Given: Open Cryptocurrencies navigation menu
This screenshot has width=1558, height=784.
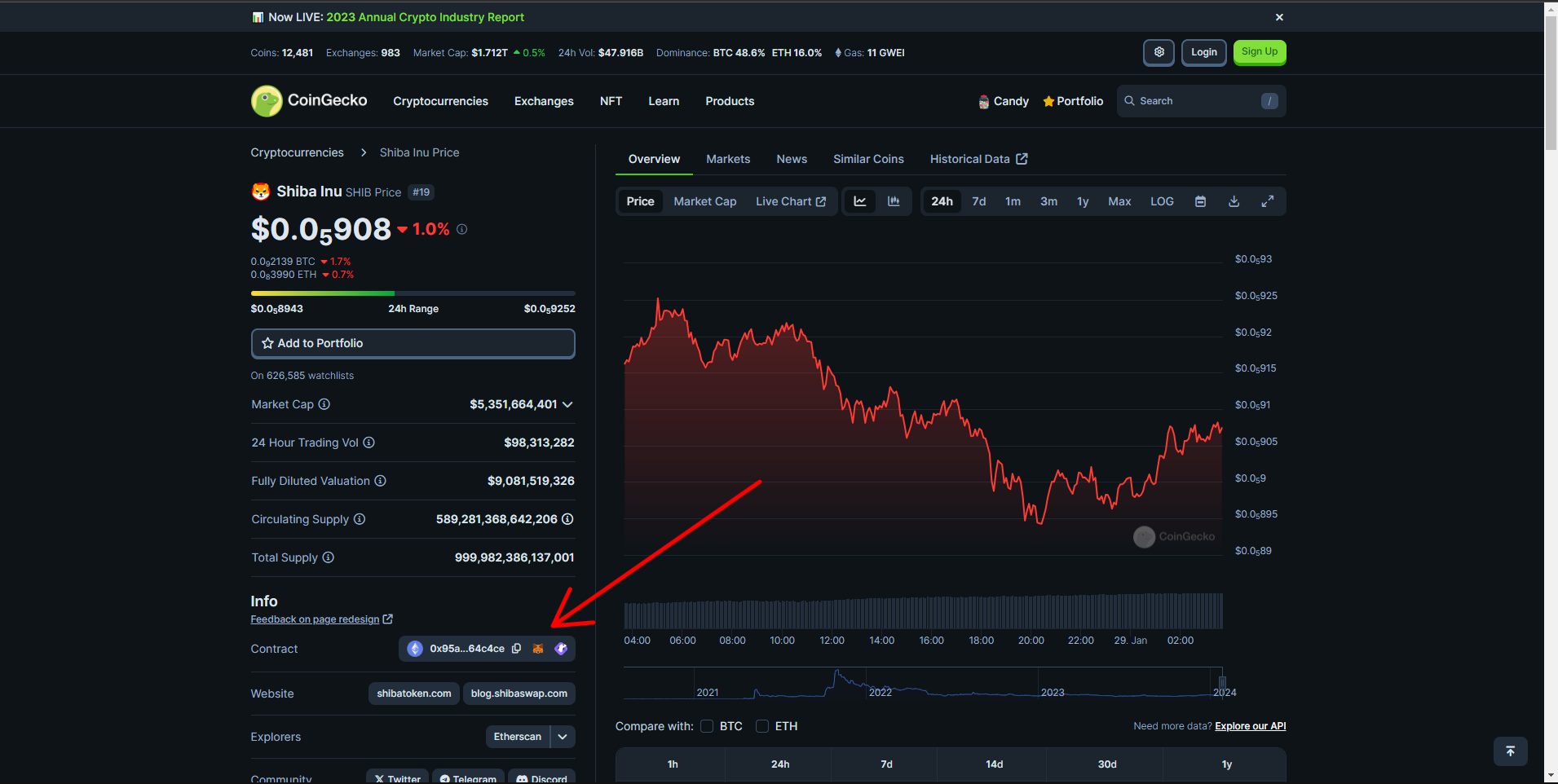Looking at the screenshot, I should tap(440, 101).
